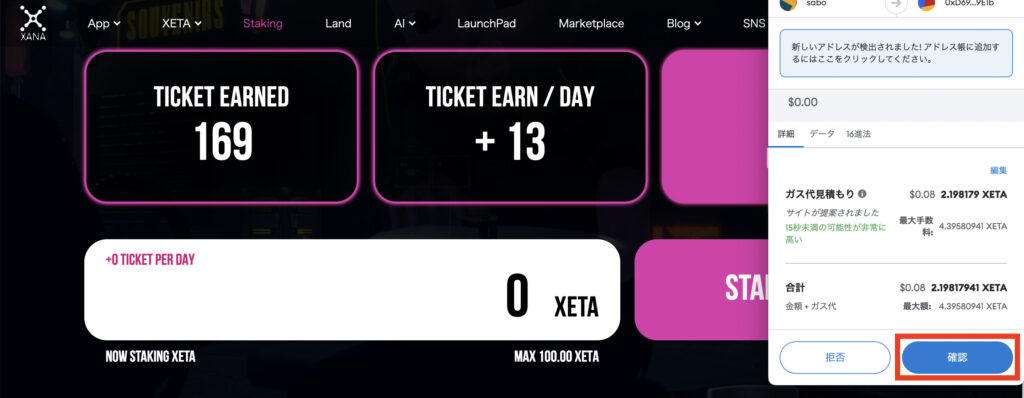Switch to the データ tab
1024x398 pixels.
pos(822,133)
